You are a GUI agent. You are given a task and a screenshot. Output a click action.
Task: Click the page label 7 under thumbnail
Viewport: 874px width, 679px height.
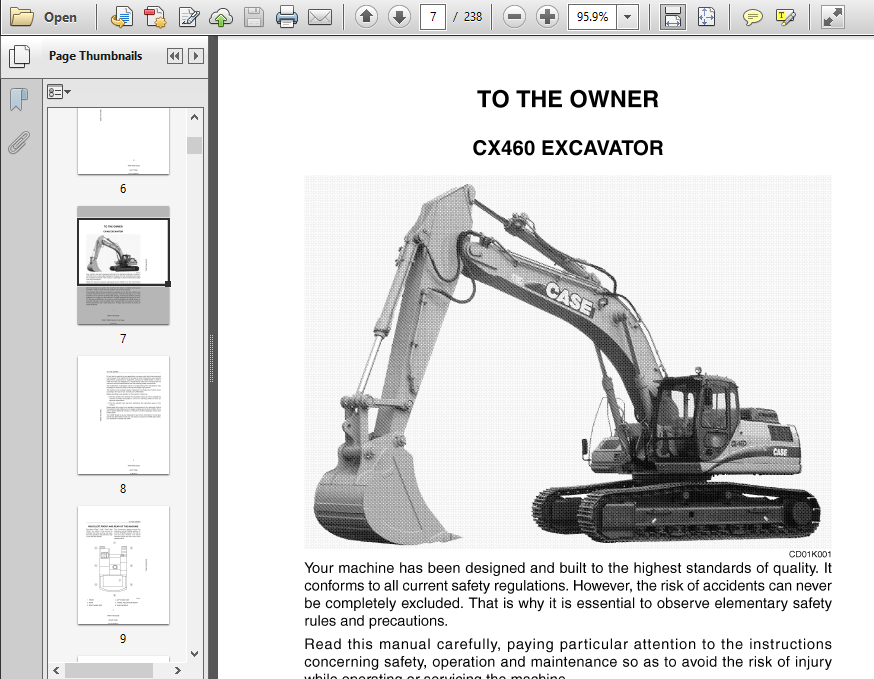pos(123,338)
